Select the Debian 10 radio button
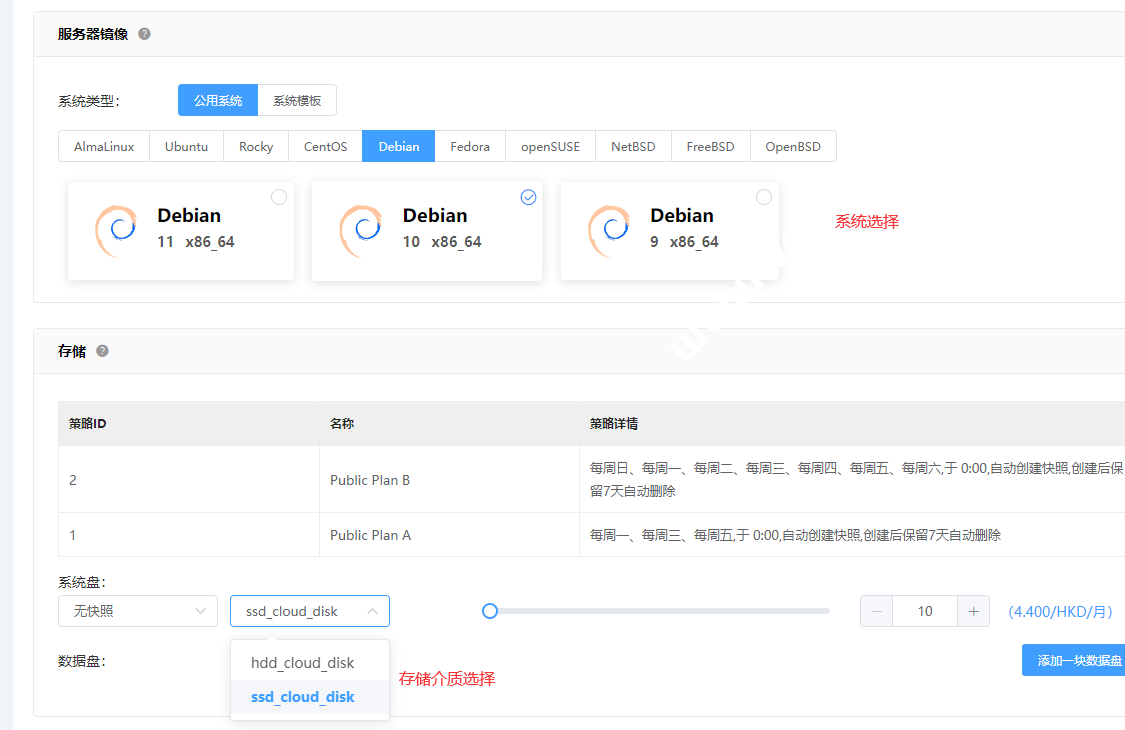Screen dimensions: 1125x730 (529, 197)
